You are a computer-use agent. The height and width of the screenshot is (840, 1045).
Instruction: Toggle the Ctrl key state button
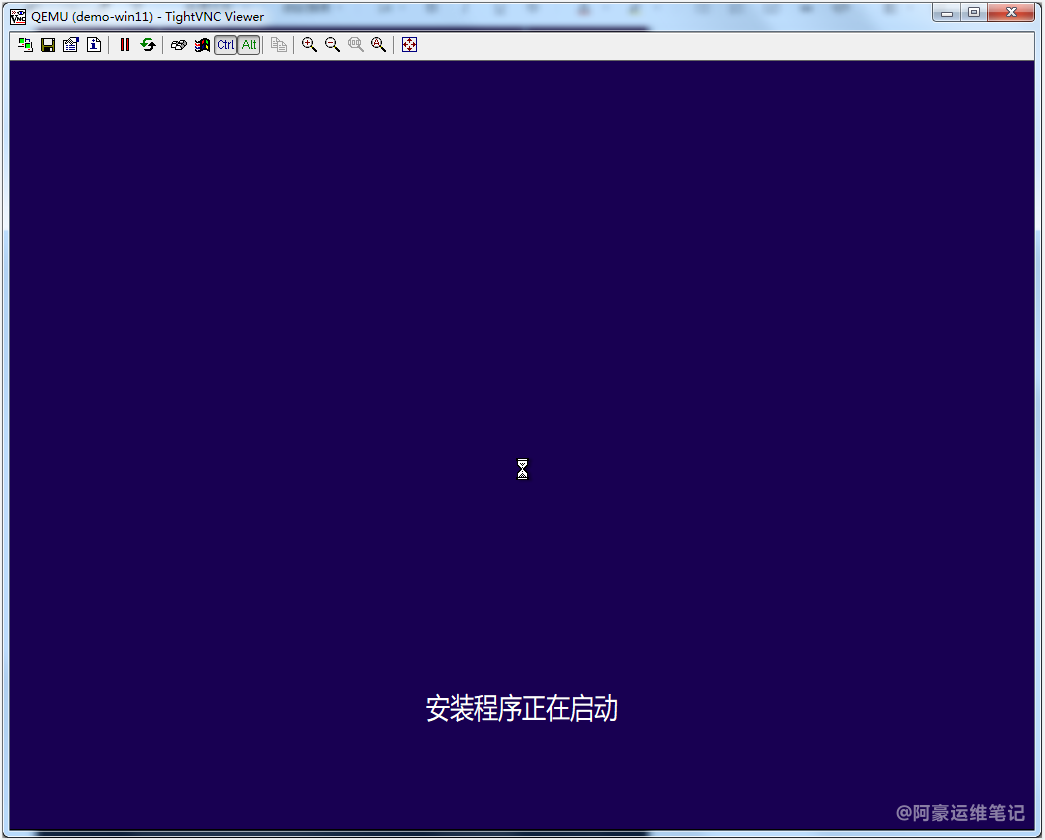226,45
